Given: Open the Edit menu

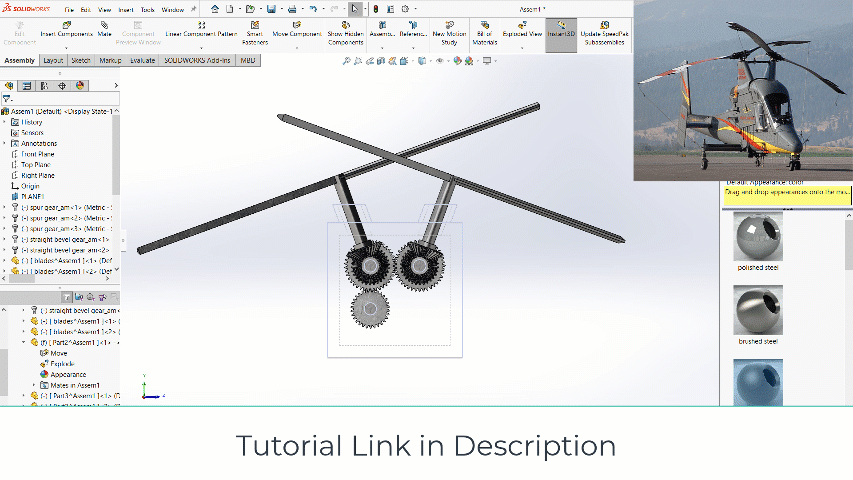Looking at the screenshot, I should [86, 9].
